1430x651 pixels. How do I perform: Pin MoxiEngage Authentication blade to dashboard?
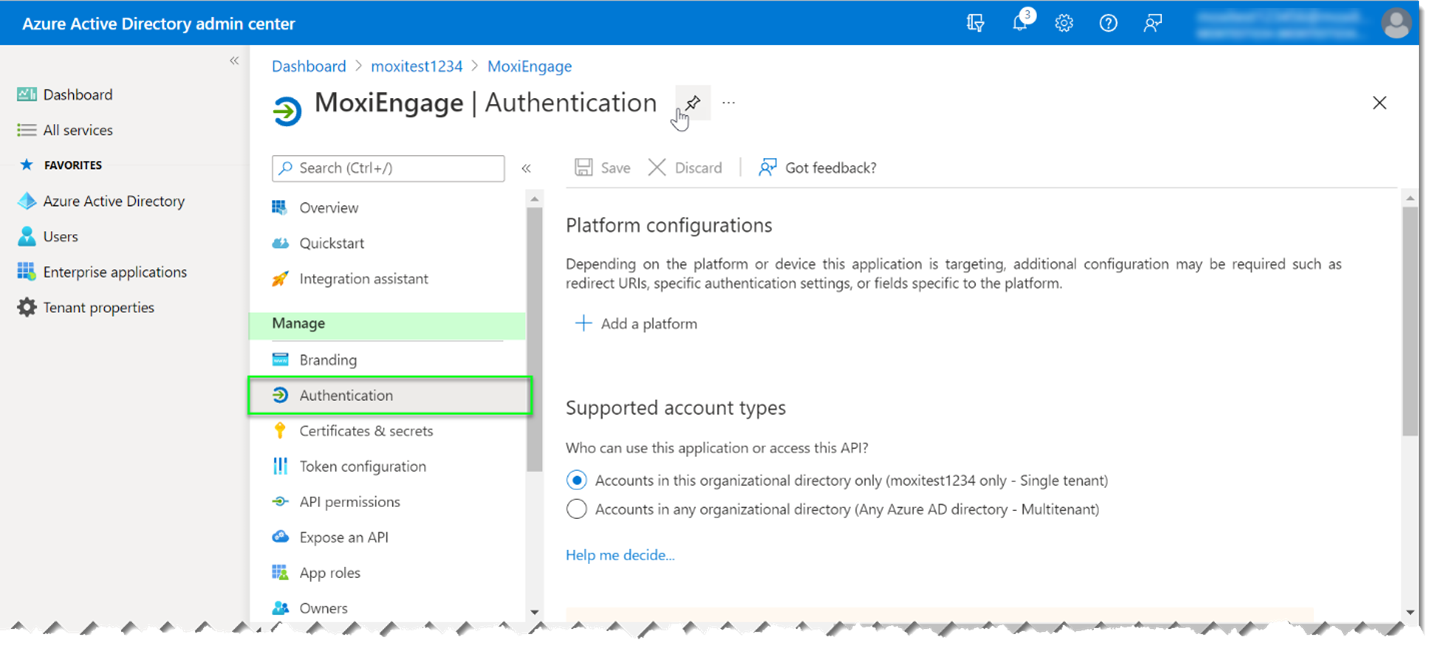click(692, 103)
